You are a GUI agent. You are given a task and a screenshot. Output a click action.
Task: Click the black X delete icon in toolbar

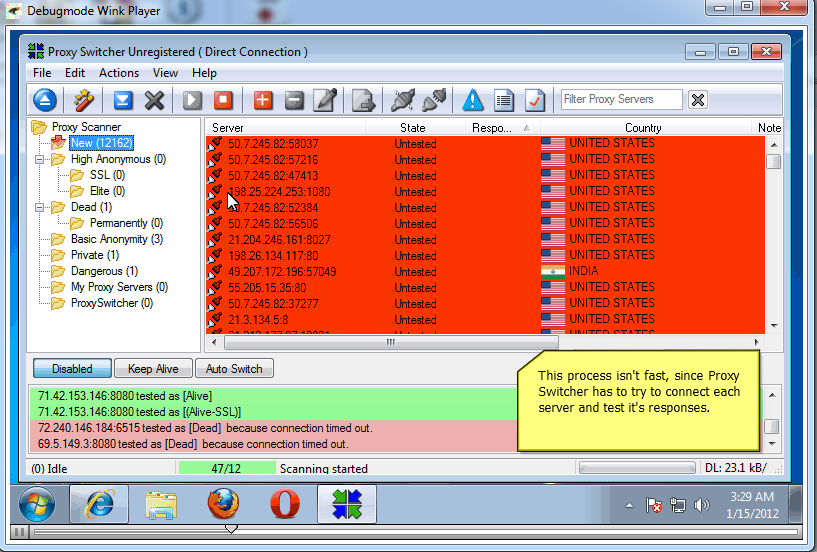coord(154,100)
